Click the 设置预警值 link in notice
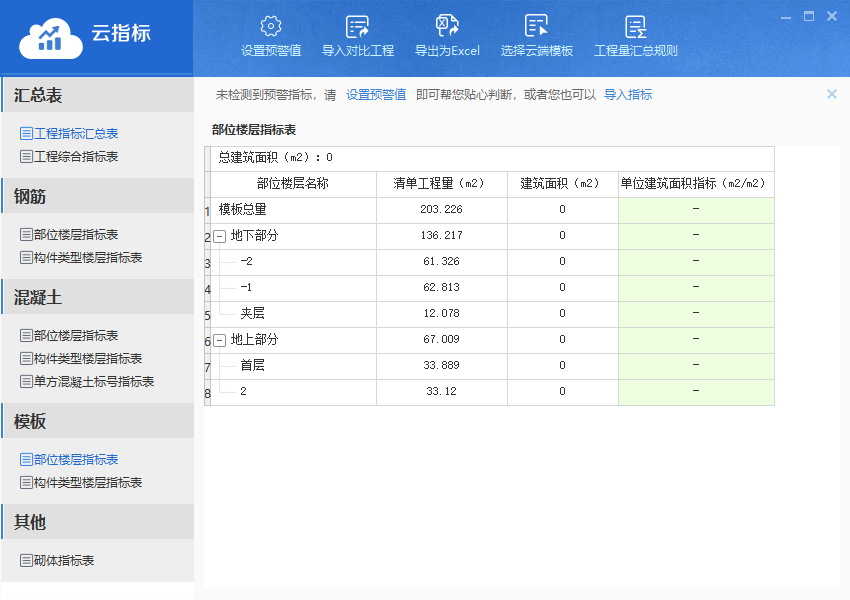The image size is (850, 600). pos(376,95)
